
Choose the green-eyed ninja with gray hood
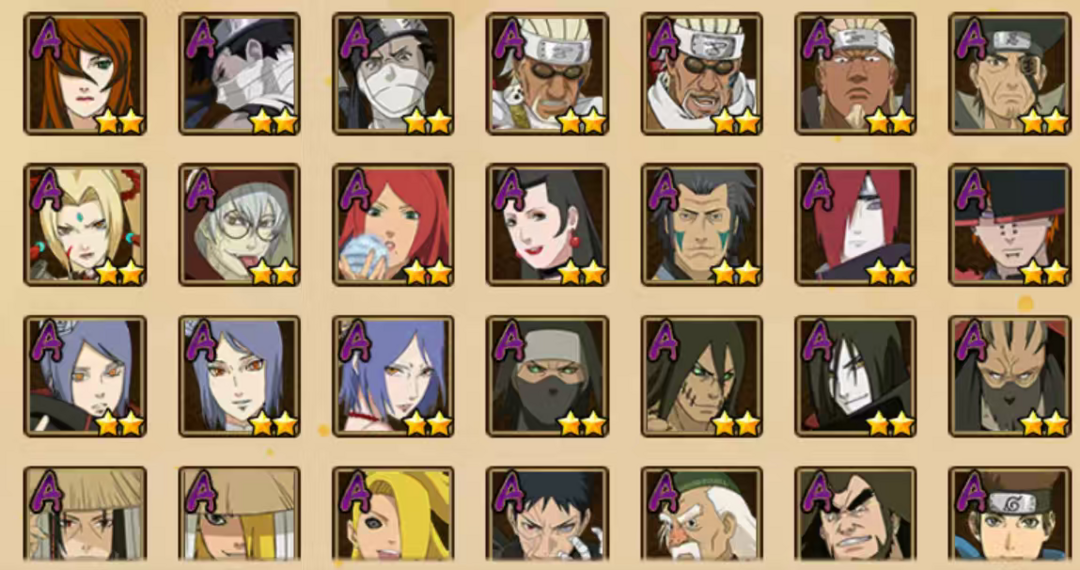[x=548, y=377]
